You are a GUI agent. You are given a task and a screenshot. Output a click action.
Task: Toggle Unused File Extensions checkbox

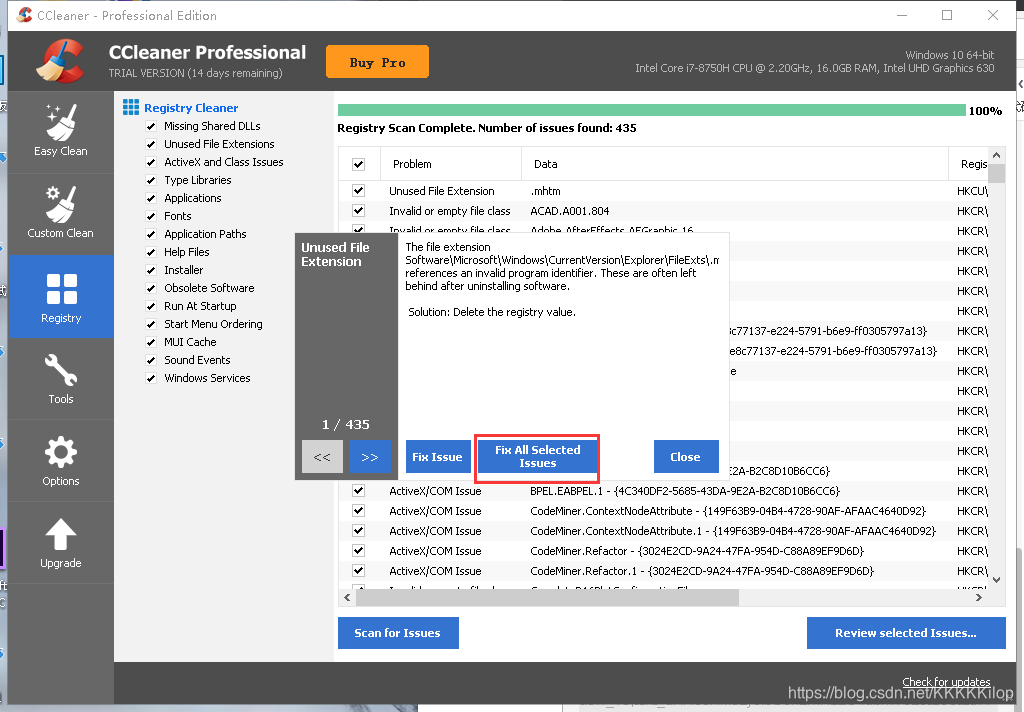click(x=151, y=144)
